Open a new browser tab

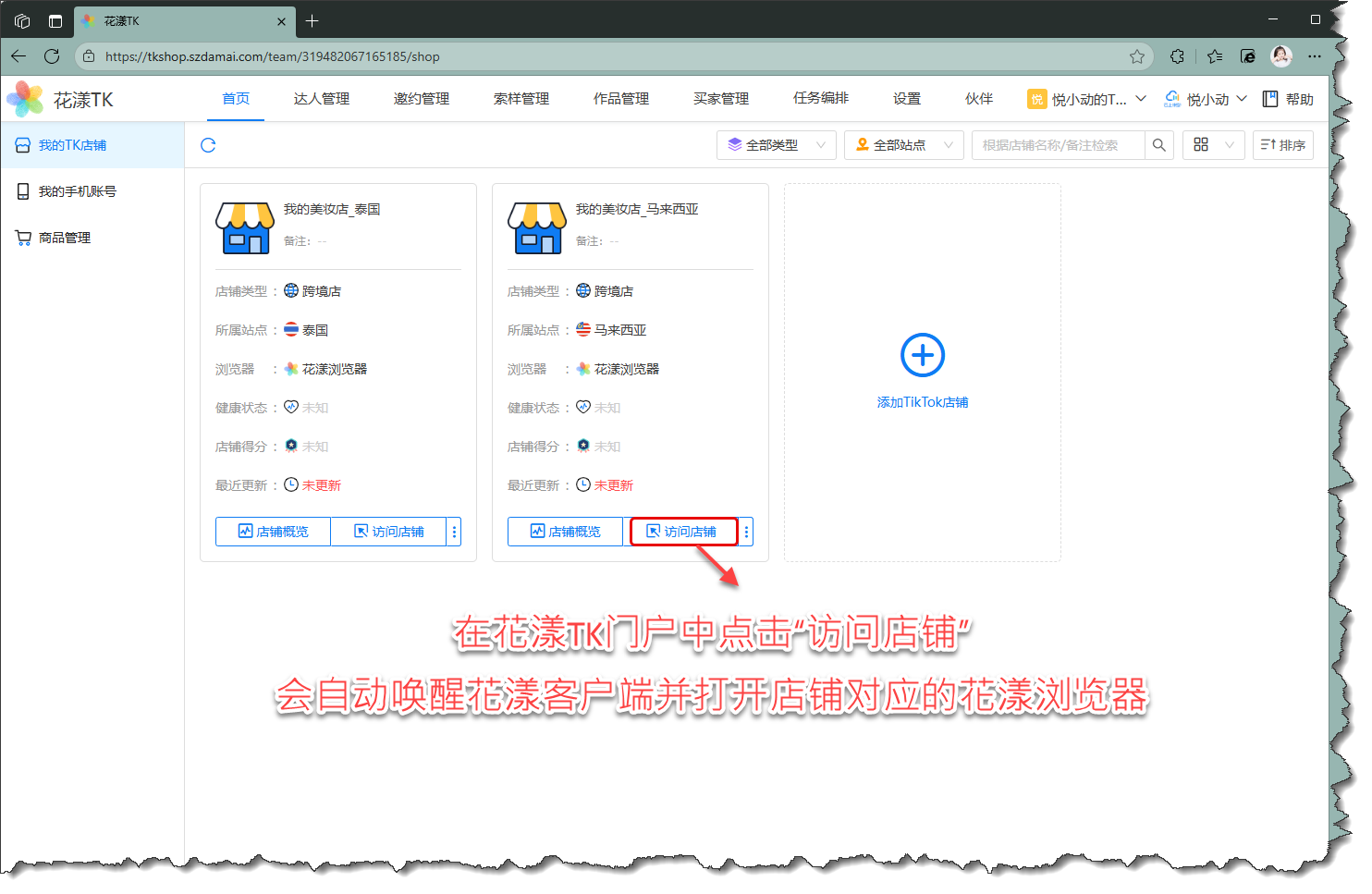point(312,20)
